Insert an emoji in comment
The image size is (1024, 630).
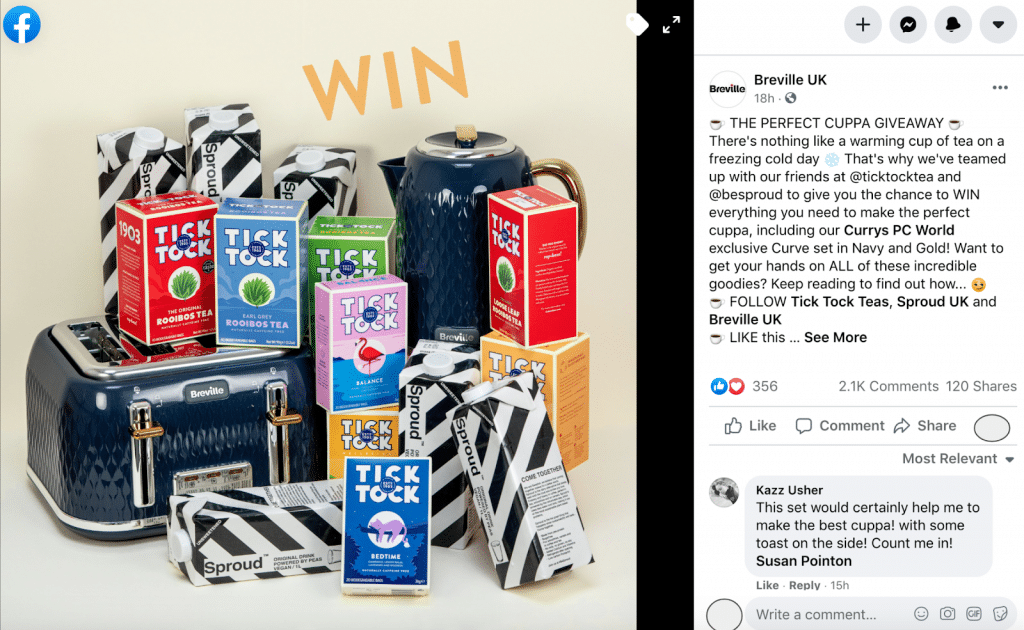pos(921,614)
